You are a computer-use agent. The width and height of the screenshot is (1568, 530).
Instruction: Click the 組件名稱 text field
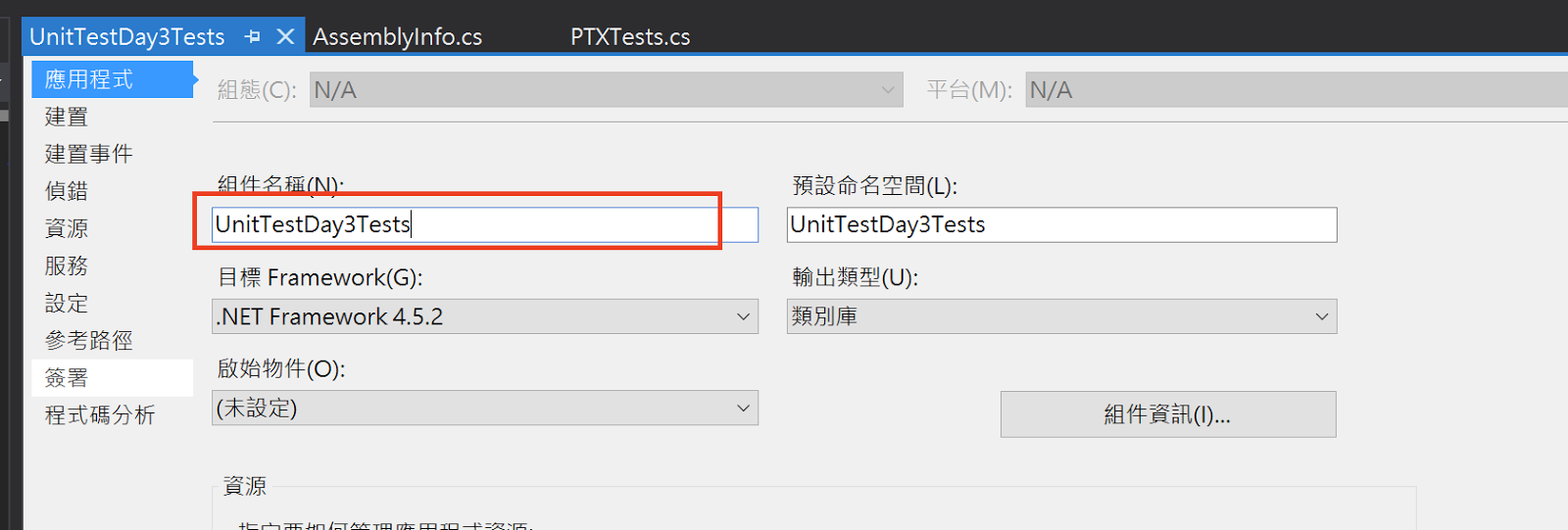coord(484,224)
